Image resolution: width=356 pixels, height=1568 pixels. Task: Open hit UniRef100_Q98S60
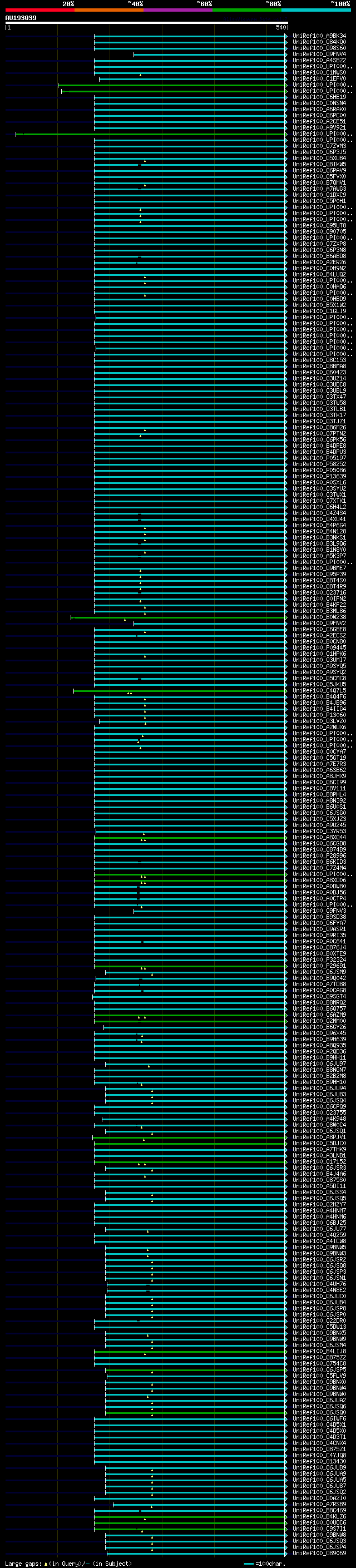319,48
